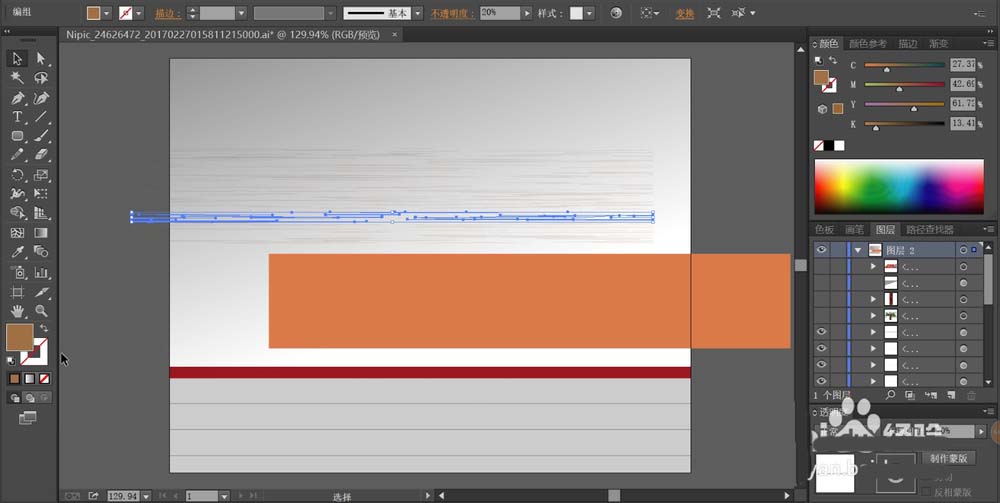Select the Artboard tool
The image size is (1000, 503).
click(x=17, y=293)
